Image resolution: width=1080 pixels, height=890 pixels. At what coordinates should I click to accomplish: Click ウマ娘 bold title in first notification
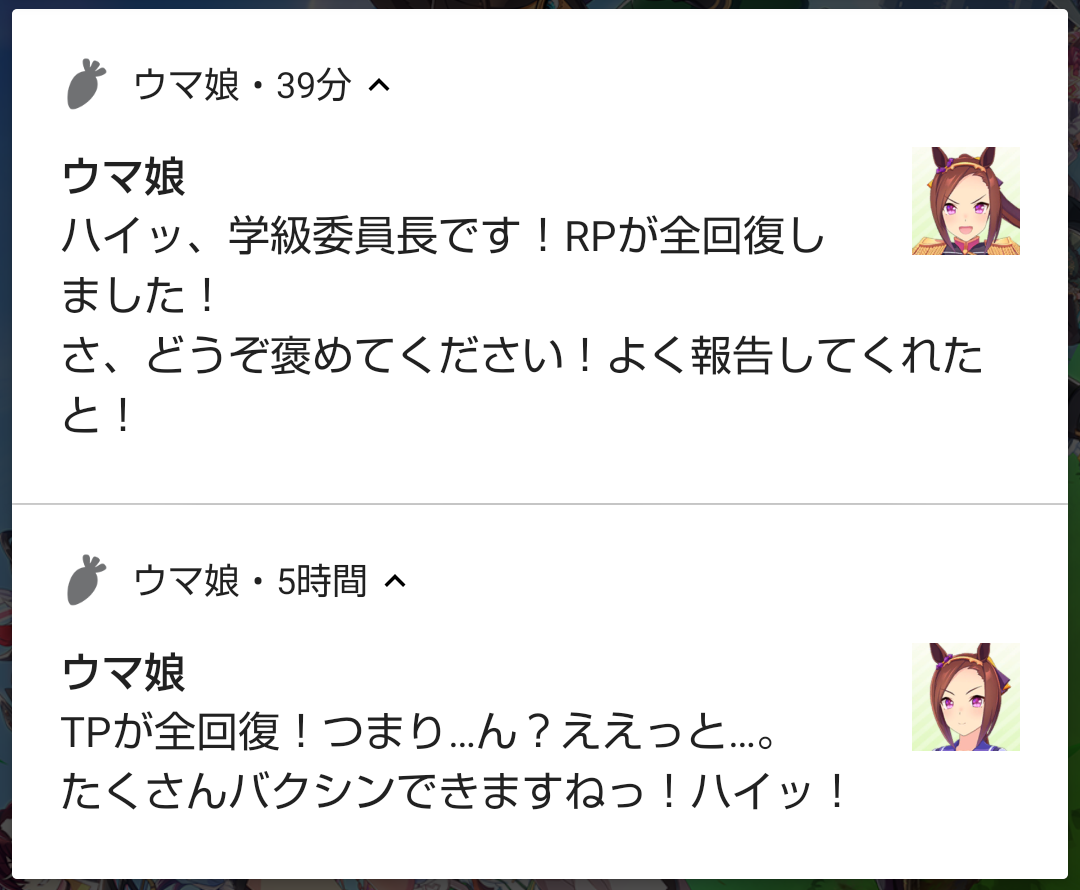(x=124, y=176)
